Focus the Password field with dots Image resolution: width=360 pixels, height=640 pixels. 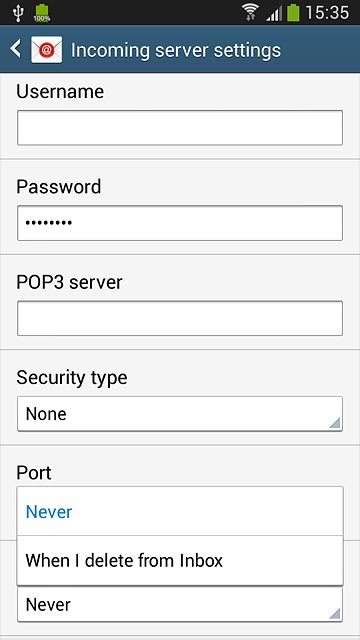point(180,223)
